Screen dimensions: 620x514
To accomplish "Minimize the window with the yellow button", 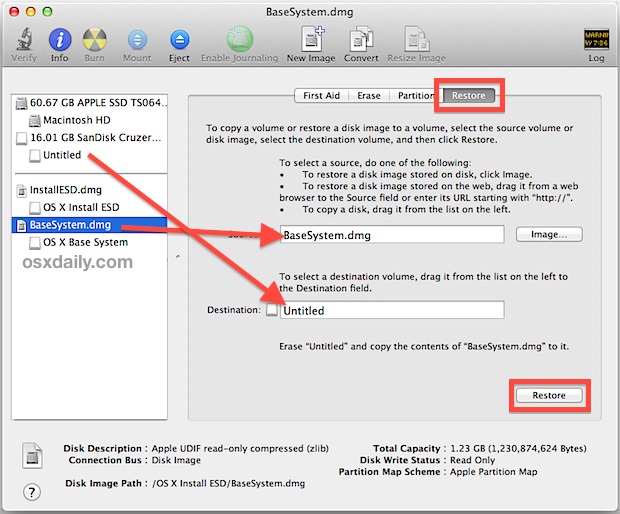I will [31, 11].
